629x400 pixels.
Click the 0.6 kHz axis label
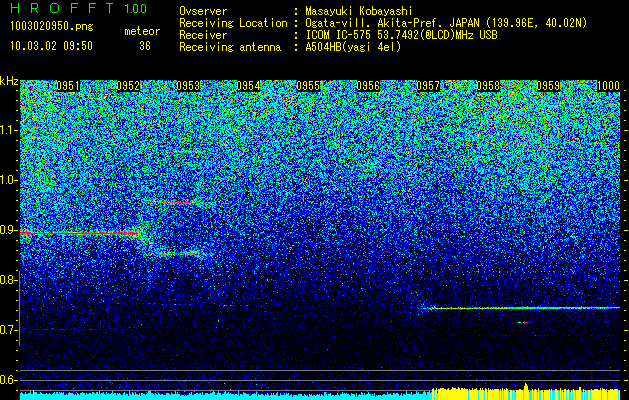pyautogui.click(x=8, y=380)
